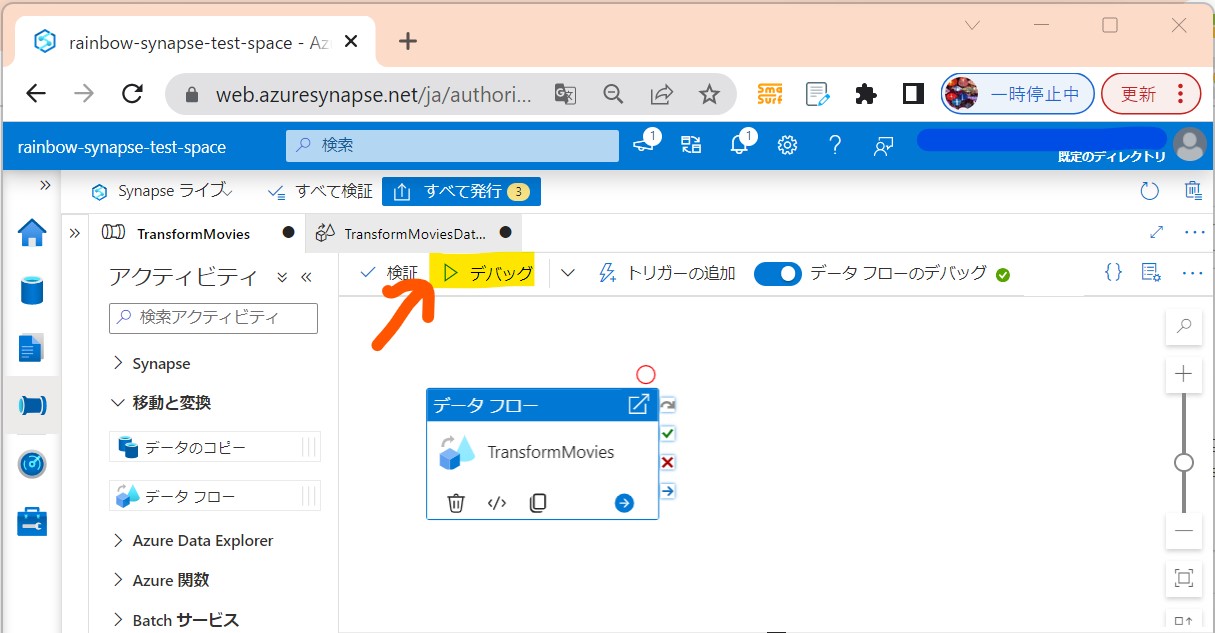Switch to the TransformMoviesDat... tab
This screenshot has width=1215, height=633.
tap(414, 233)
